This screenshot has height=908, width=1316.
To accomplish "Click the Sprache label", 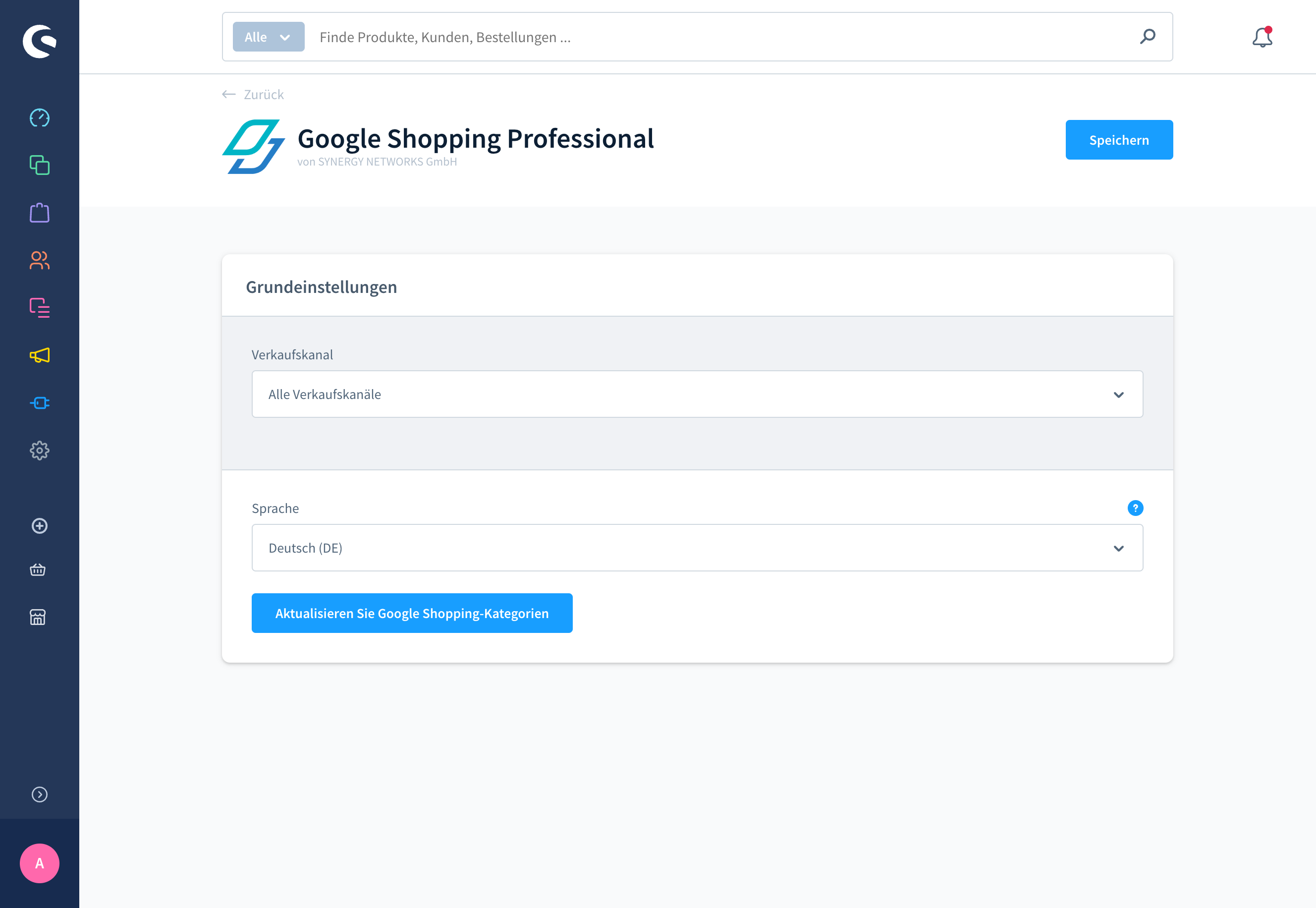I will tap(275, 508).
